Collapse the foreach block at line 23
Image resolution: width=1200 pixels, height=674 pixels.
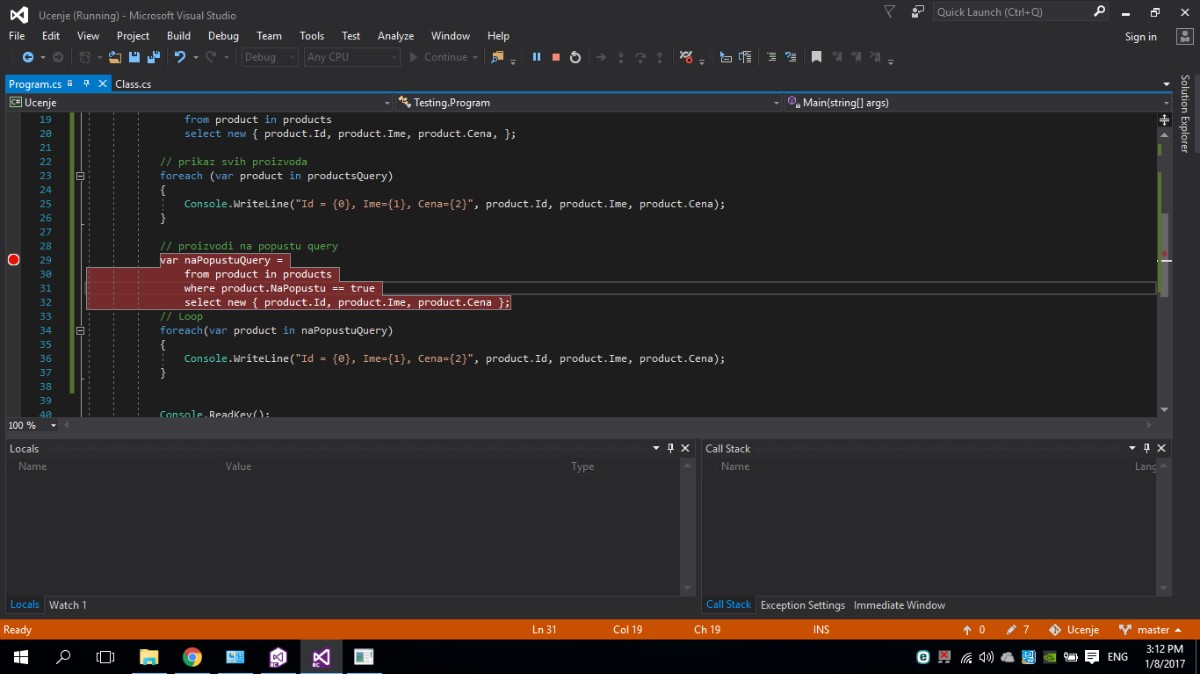point(80,176)
